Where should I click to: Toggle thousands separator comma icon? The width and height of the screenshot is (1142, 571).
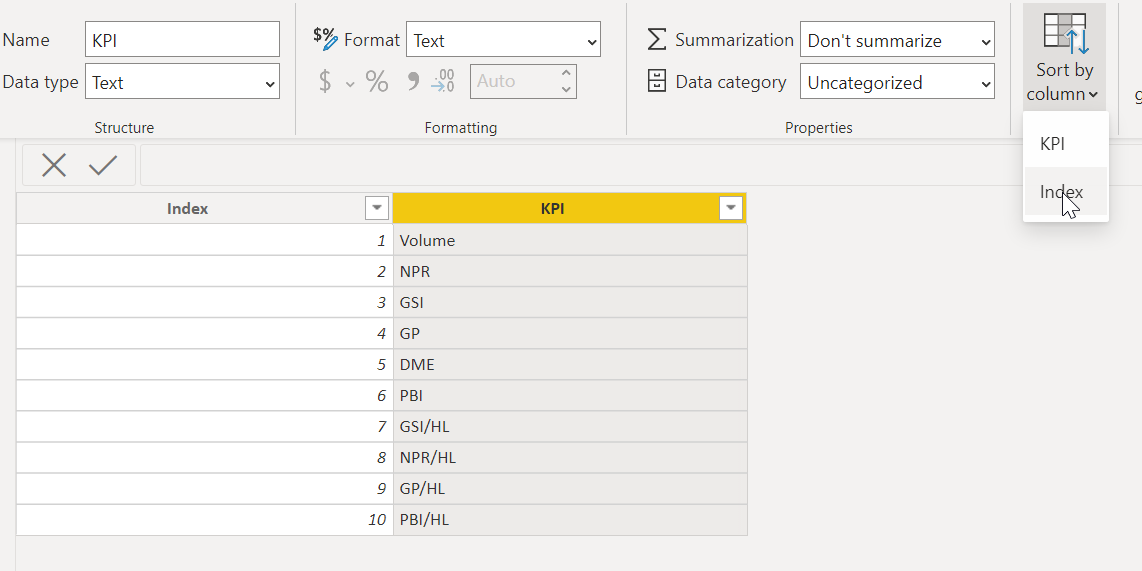click(x=413, y=81)
